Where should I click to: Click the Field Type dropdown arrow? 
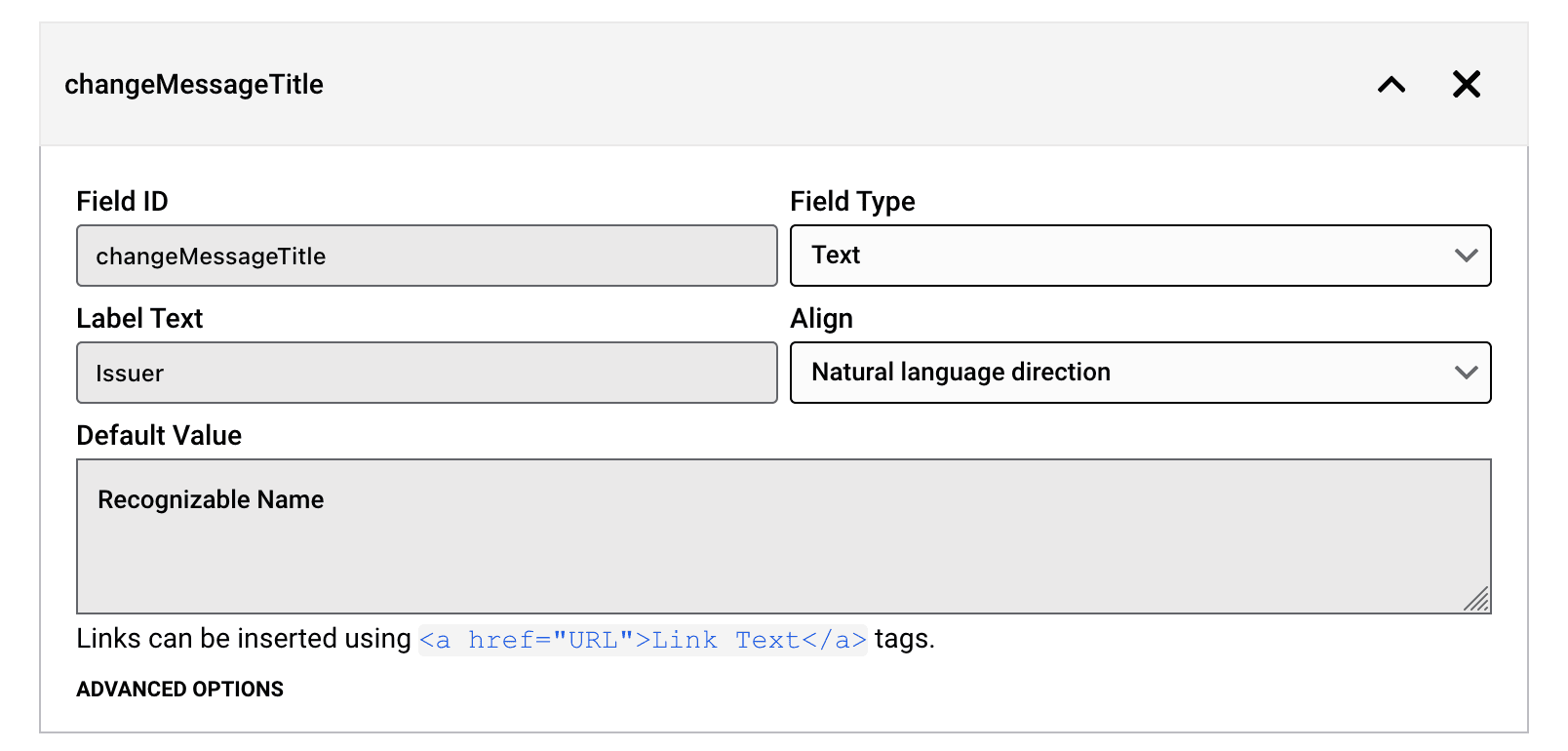(1466, 256)
